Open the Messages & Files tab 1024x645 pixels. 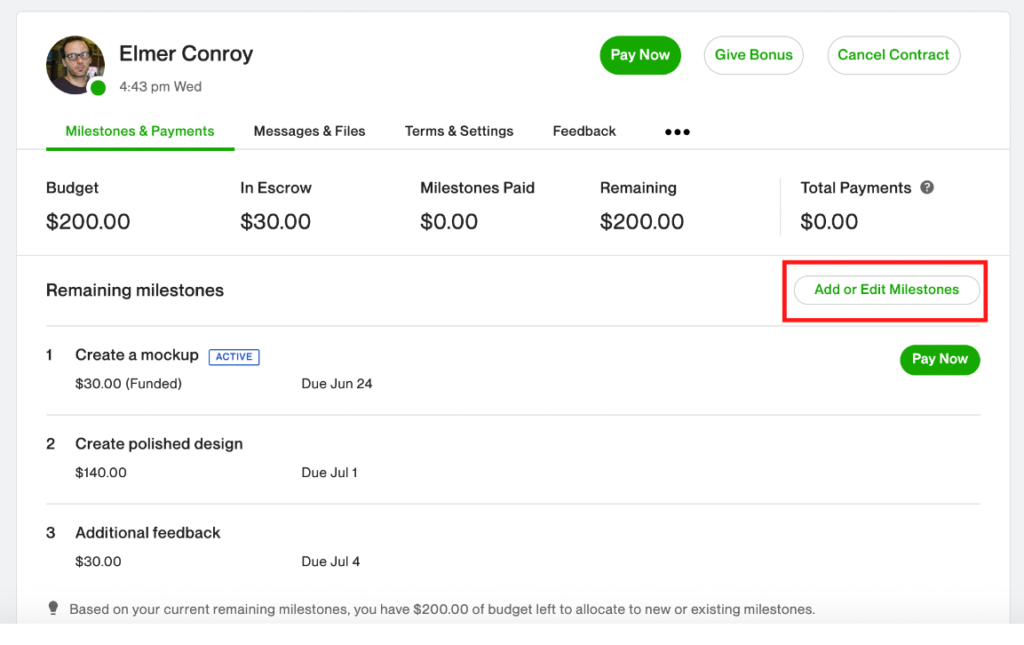coord(309,131)
